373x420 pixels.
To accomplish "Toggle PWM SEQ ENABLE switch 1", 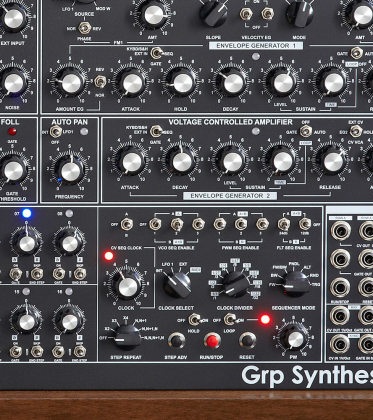I will (x=220, y=224).
